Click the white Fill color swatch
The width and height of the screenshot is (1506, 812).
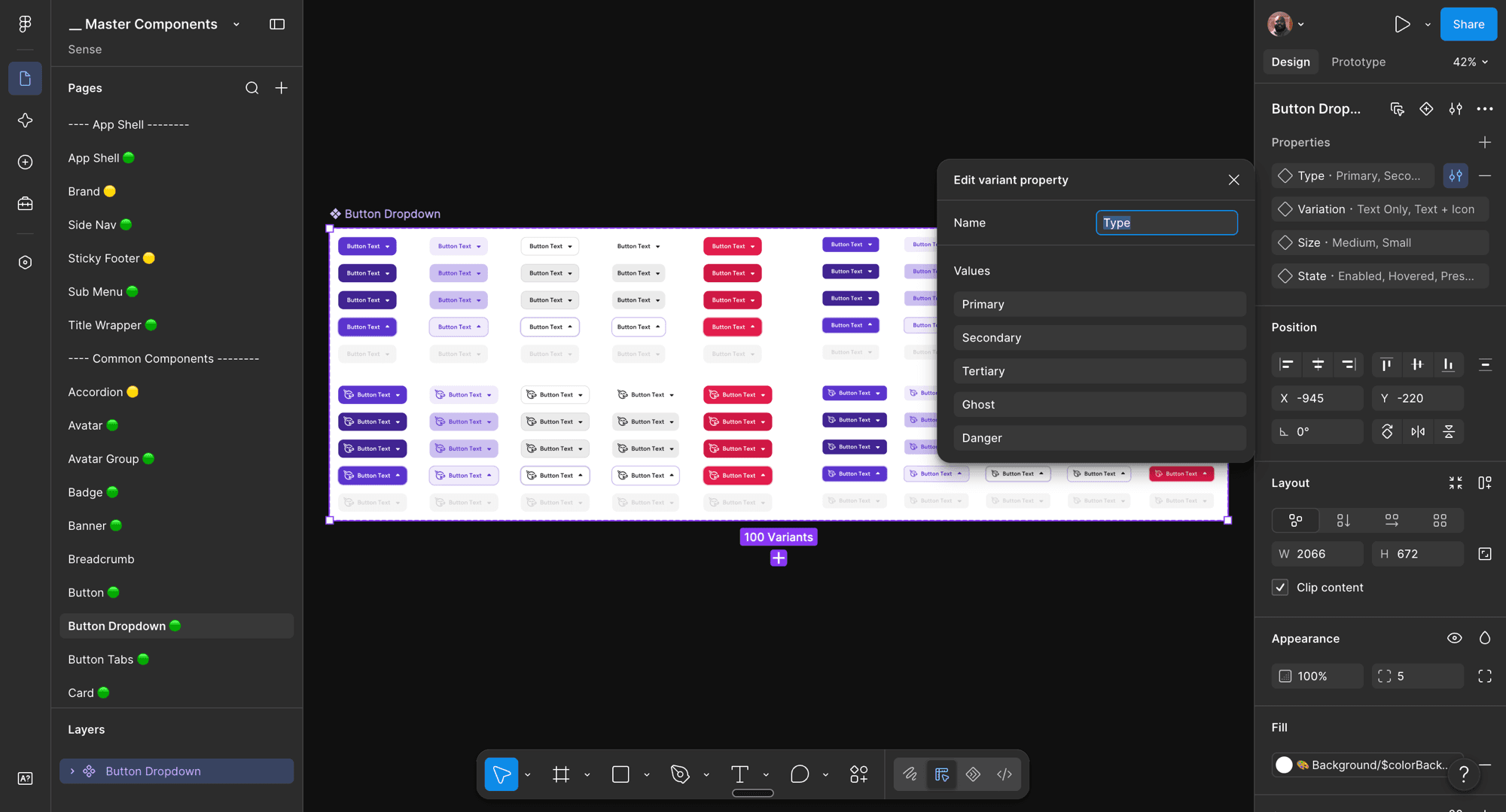[x=1284, y=765]
